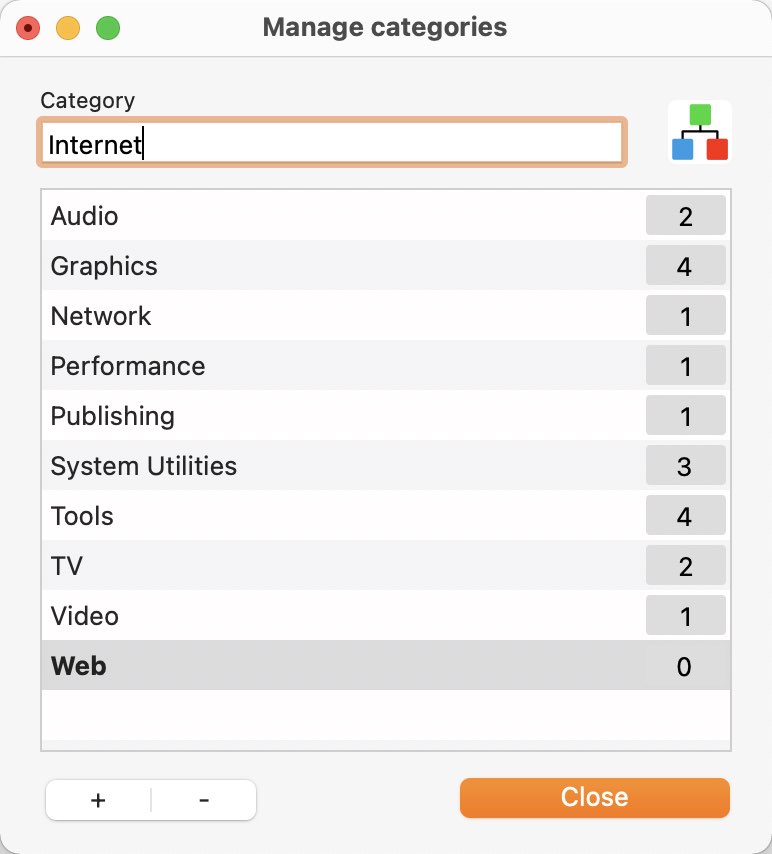Click the zero count next to Web
Image resolution: width=772 pixels, height=854 pixels.
pyautogui.click(x=684, y=667)
